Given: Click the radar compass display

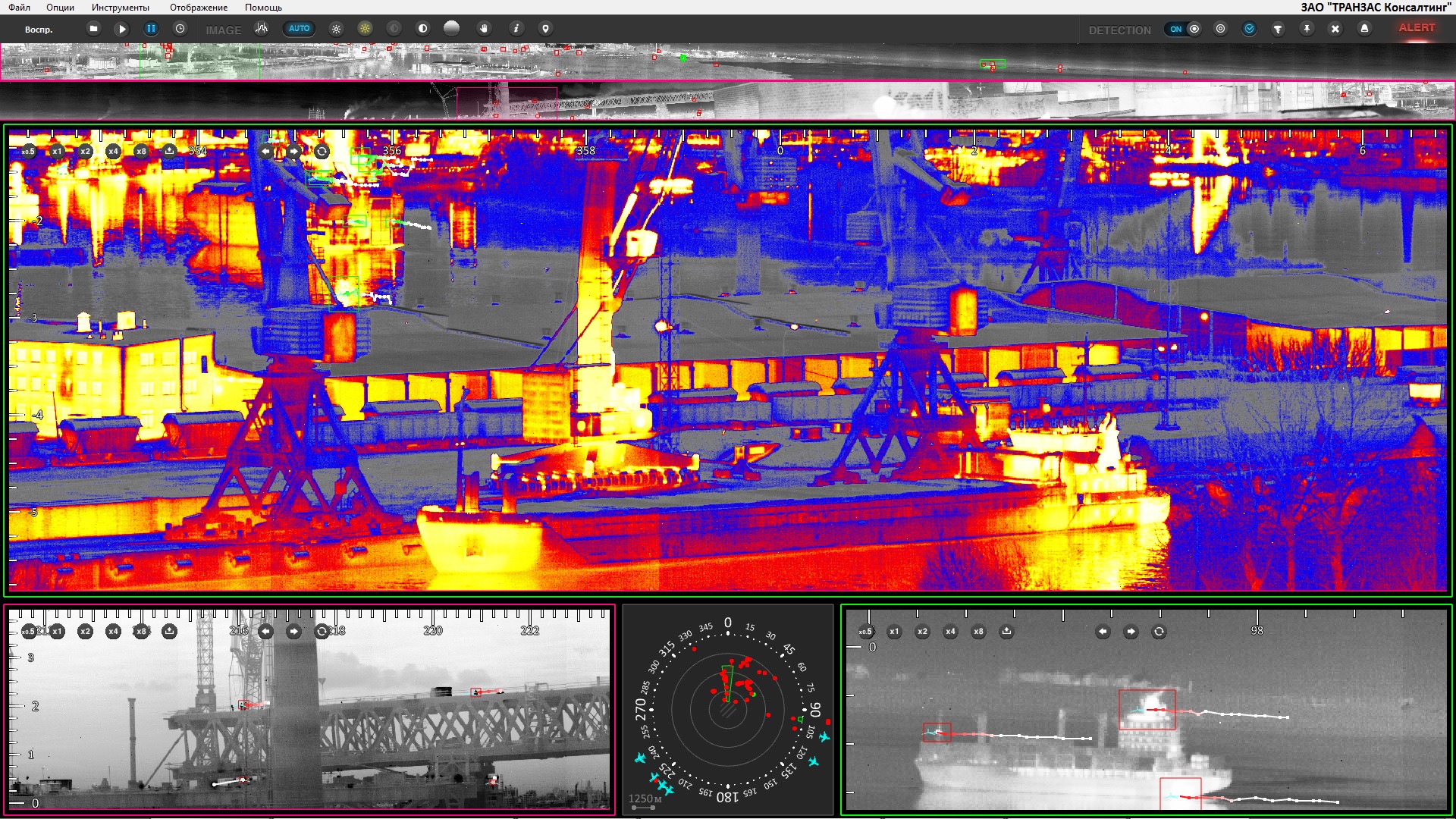Looking at the screenshot, I should (727, 710).
